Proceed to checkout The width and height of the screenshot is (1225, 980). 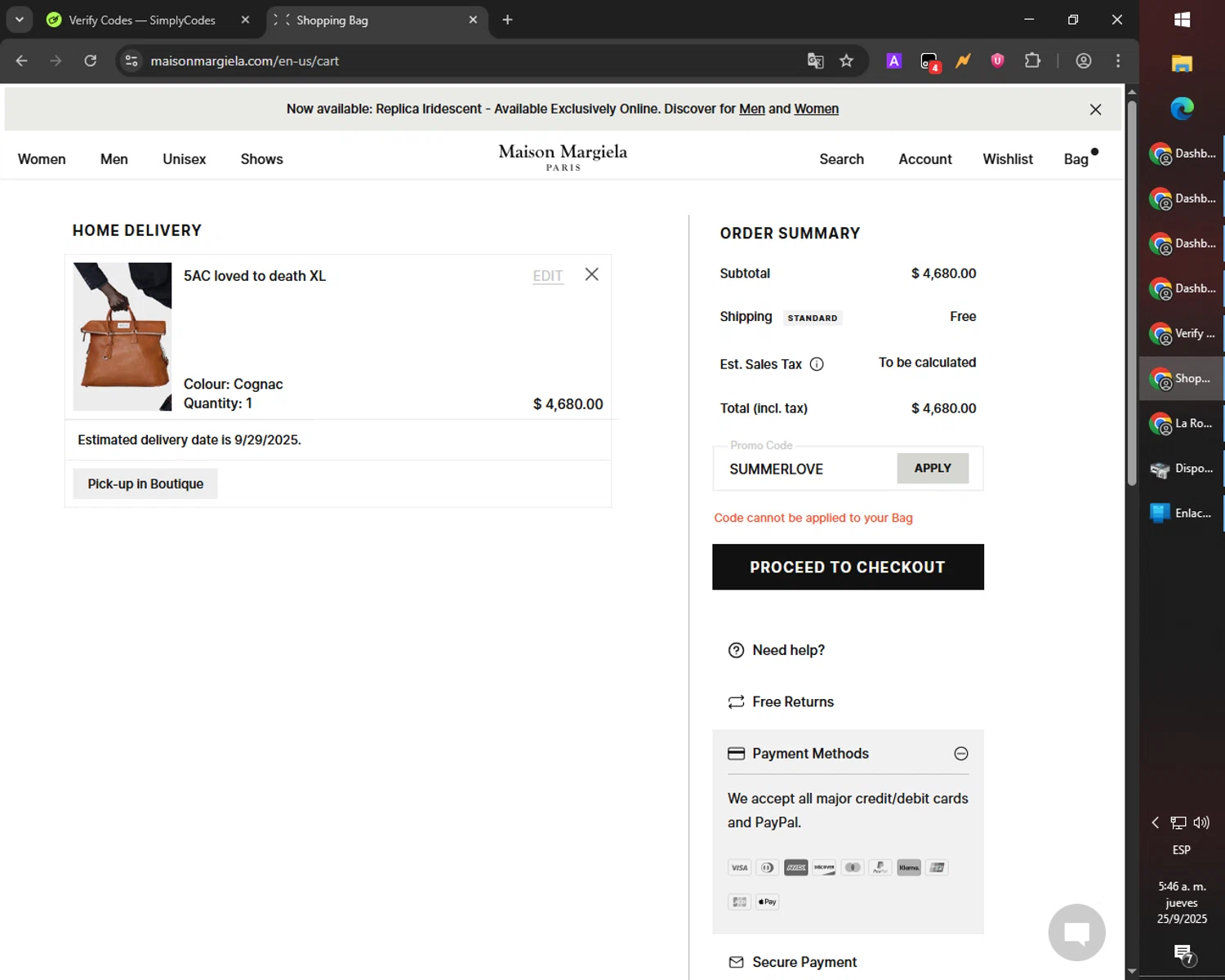(x=848, y=567)
